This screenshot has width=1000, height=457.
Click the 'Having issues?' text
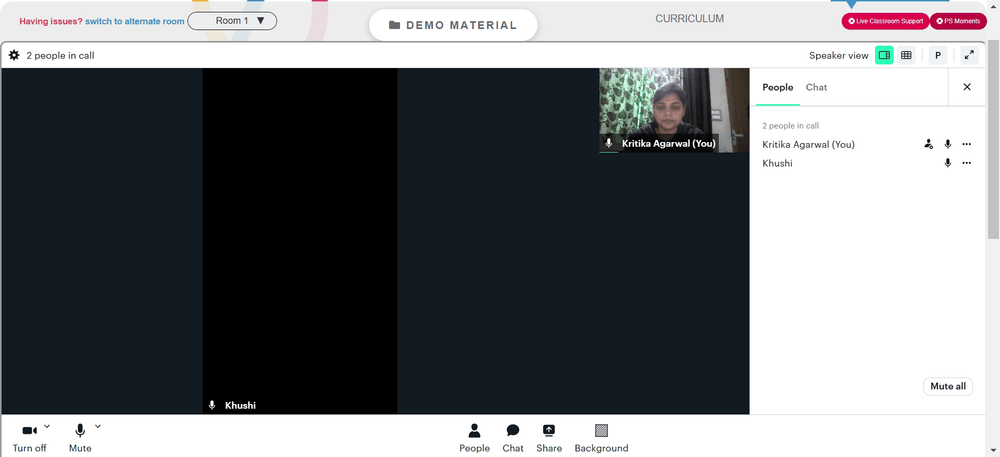[x=51, y=21]
